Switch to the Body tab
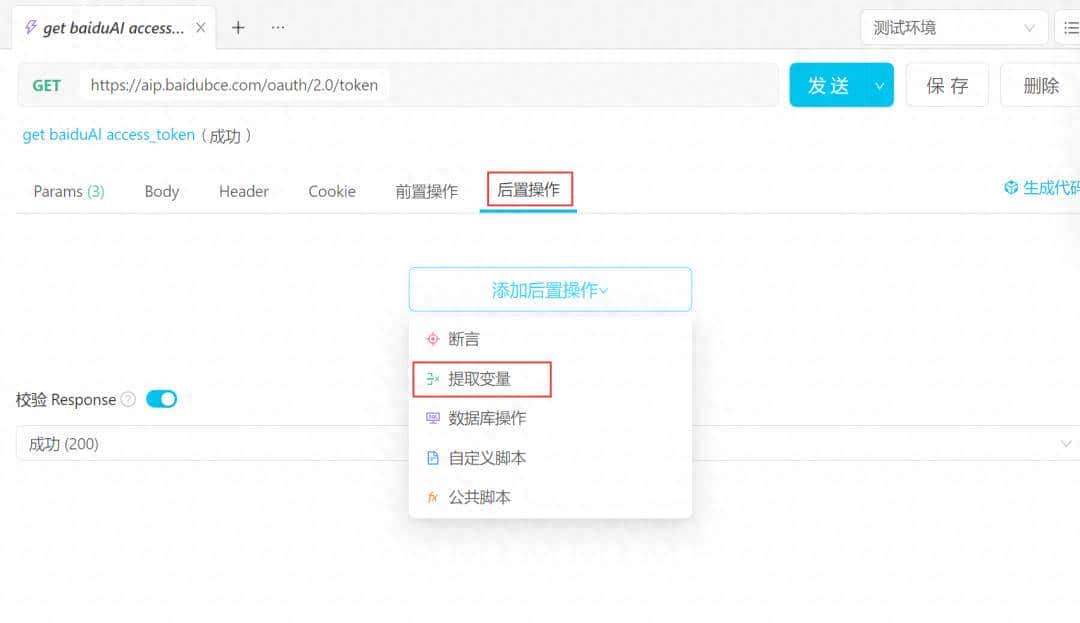This screenshot has width=1080, height=623. click(161, 191)
